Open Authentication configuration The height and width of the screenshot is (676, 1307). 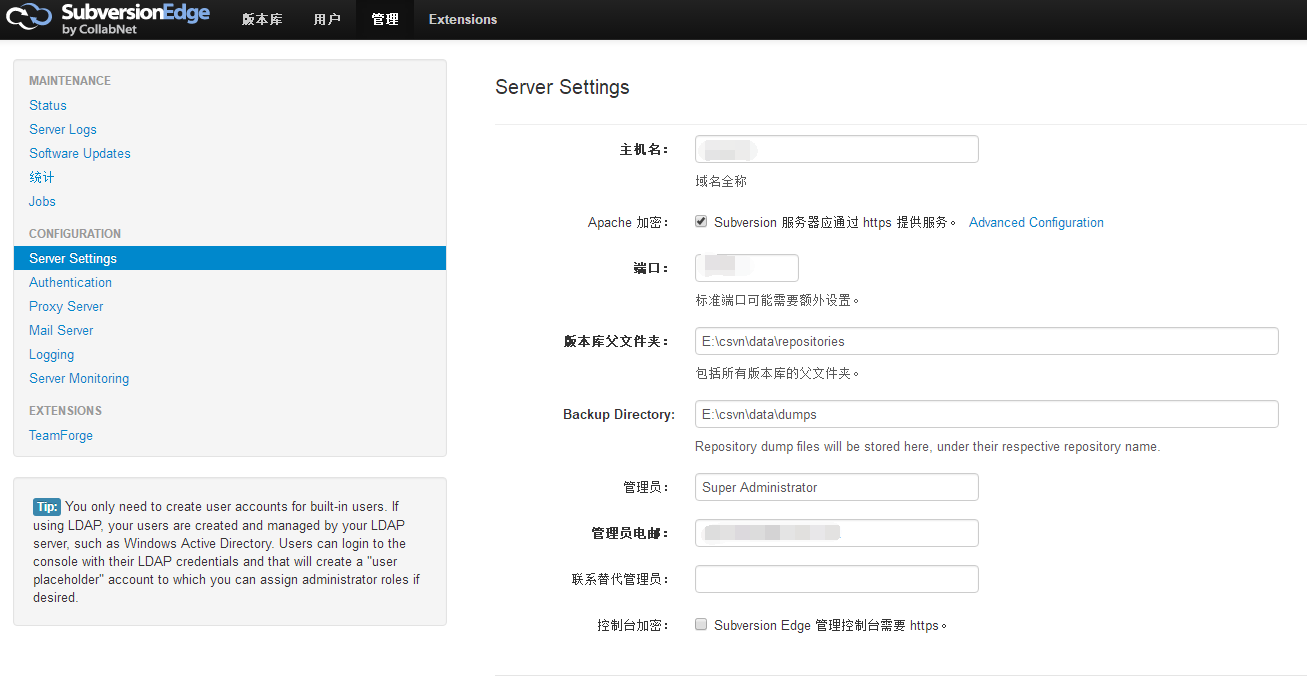(x=70, y=282)
